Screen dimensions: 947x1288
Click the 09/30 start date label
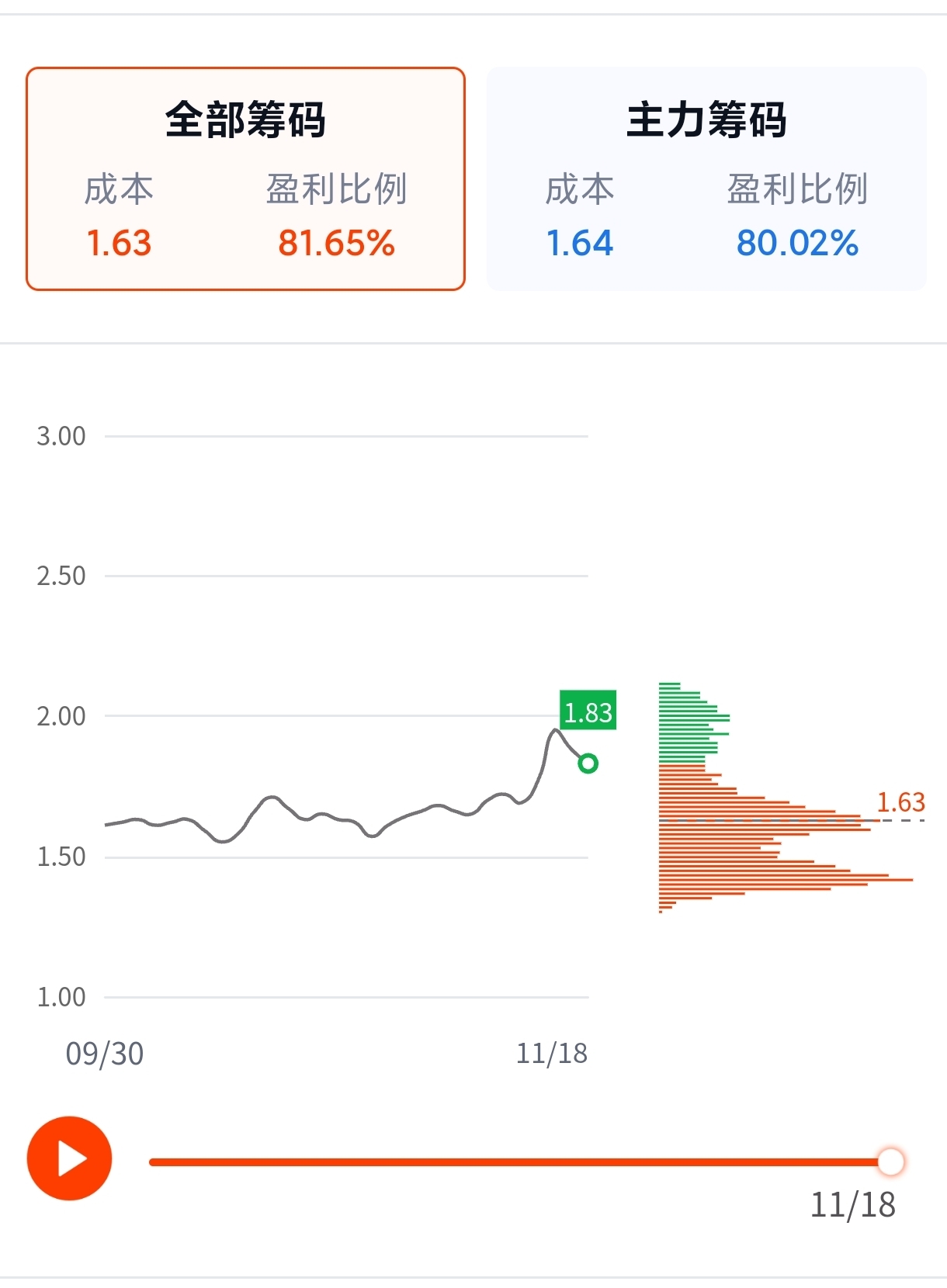click(104, 1054)
